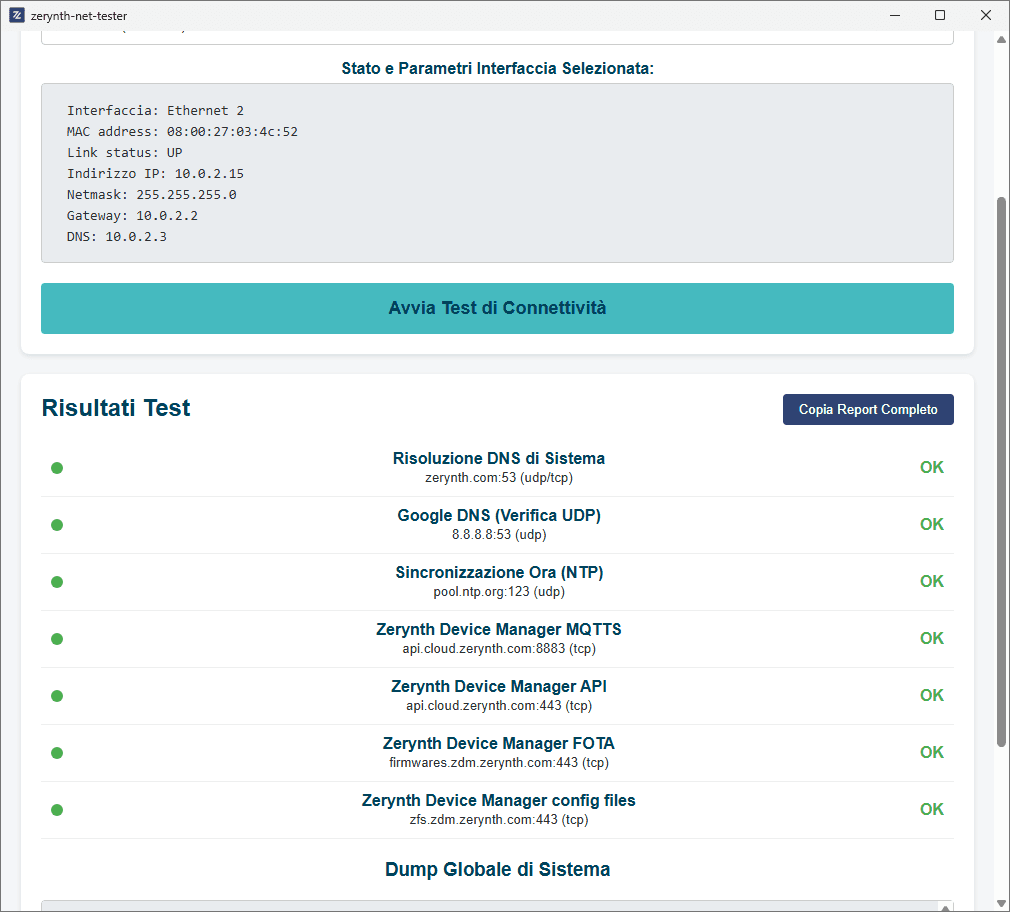This screenshot has height=912, width=1010.
Task: Click the 'Zerynth Device Manager MQTTS' title
Action: coord(499,629)
